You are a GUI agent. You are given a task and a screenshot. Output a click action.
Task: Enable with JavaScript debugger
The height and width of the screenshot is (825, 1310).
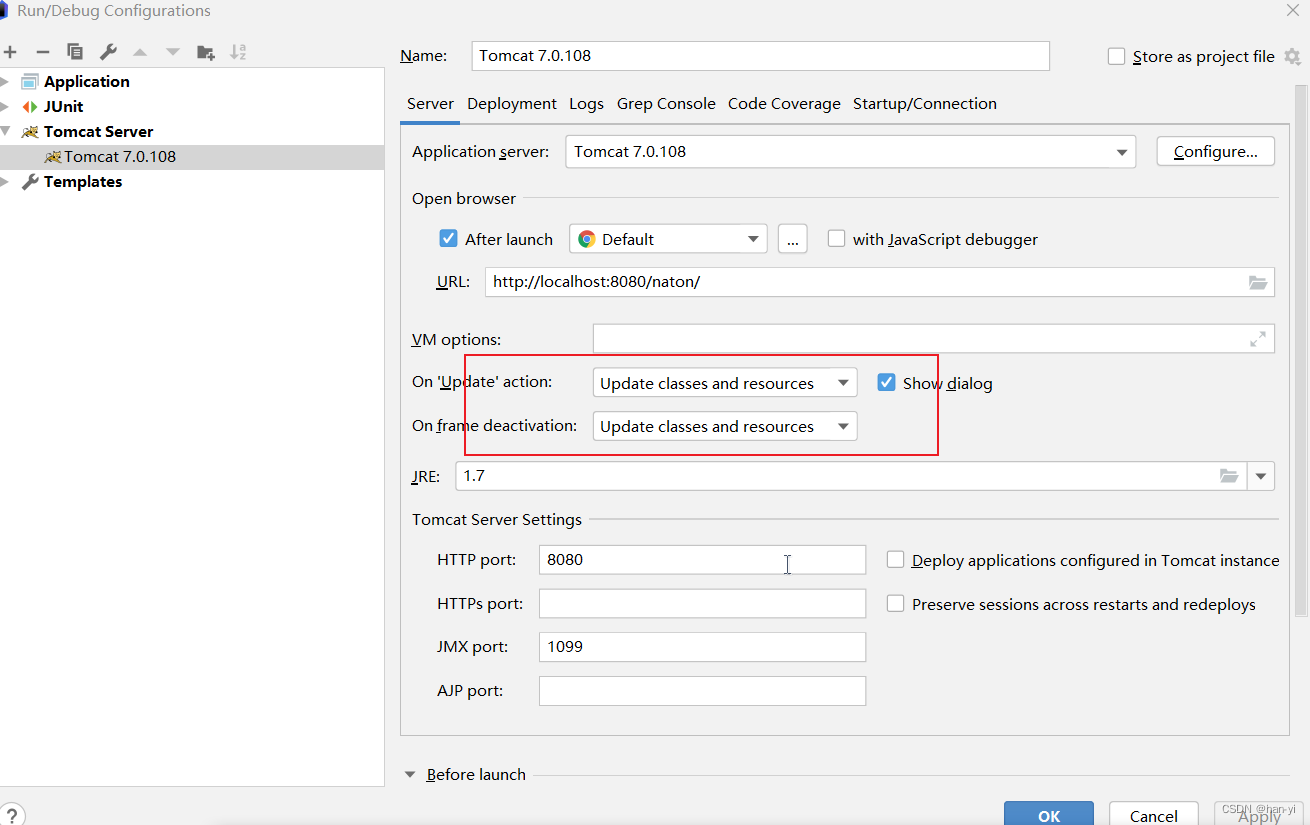[836, 239]
